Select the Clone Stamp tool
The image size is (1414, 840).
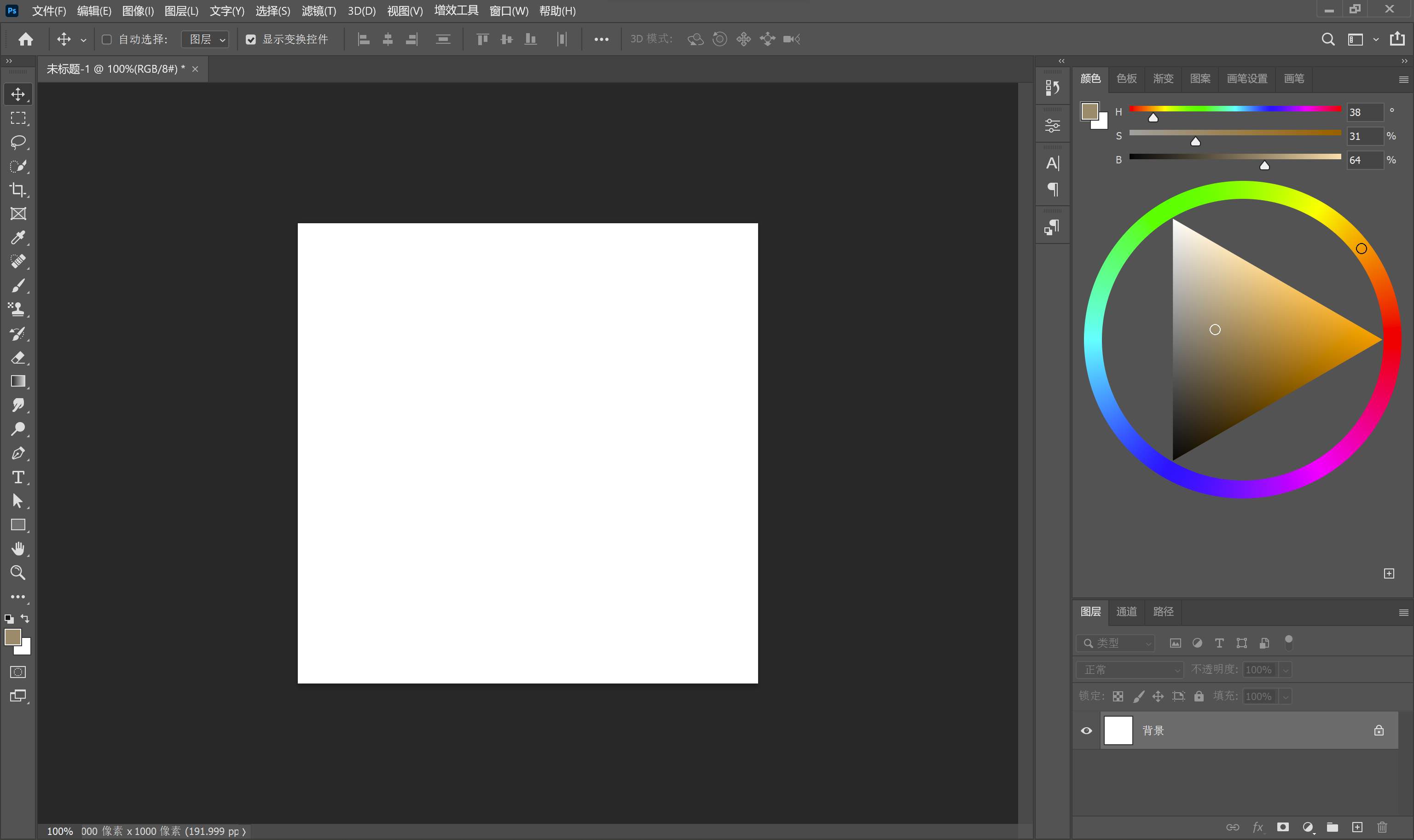[x=18, y=309]
